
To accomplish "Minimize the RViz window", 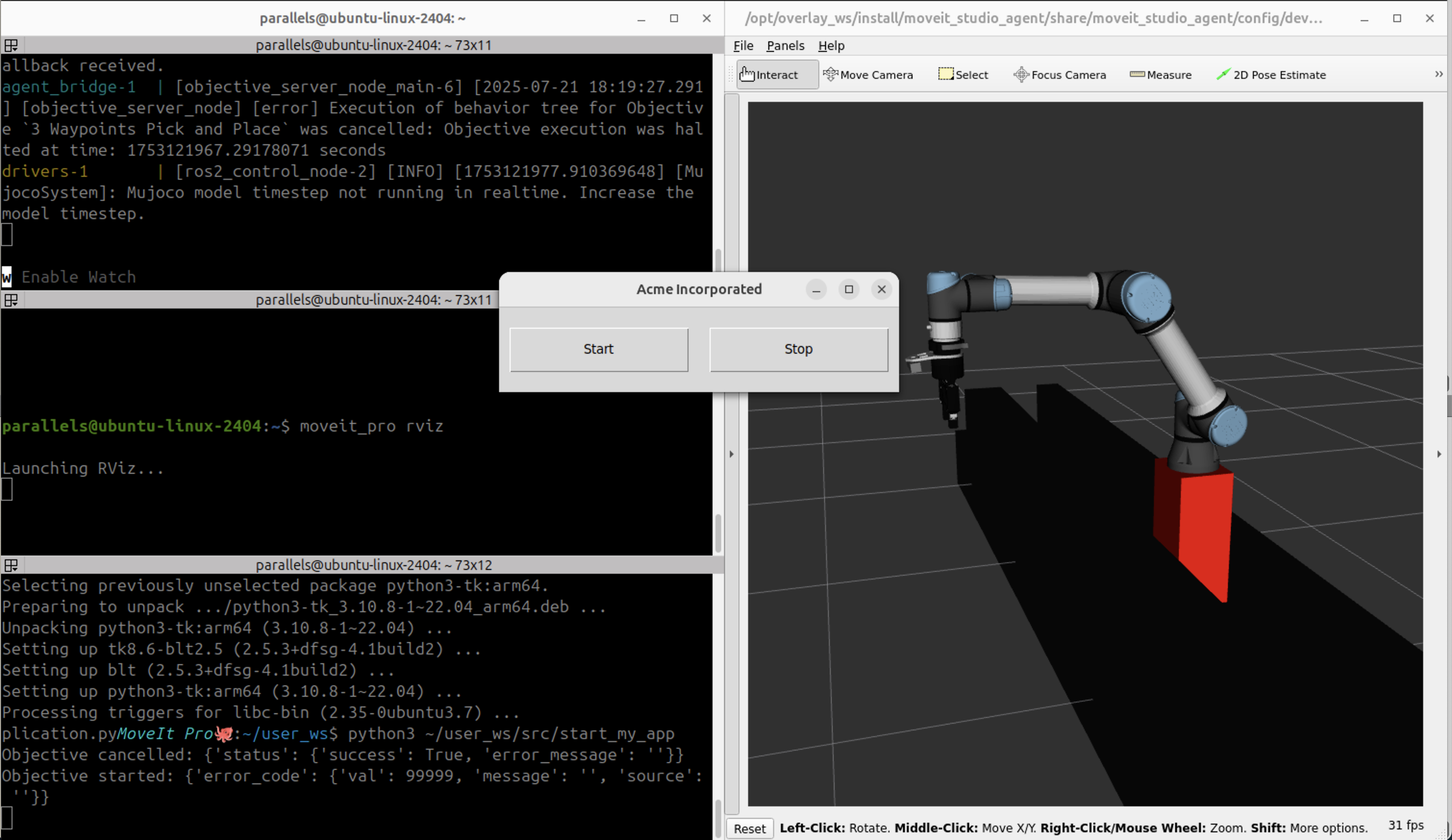I will click(1364, 18).
